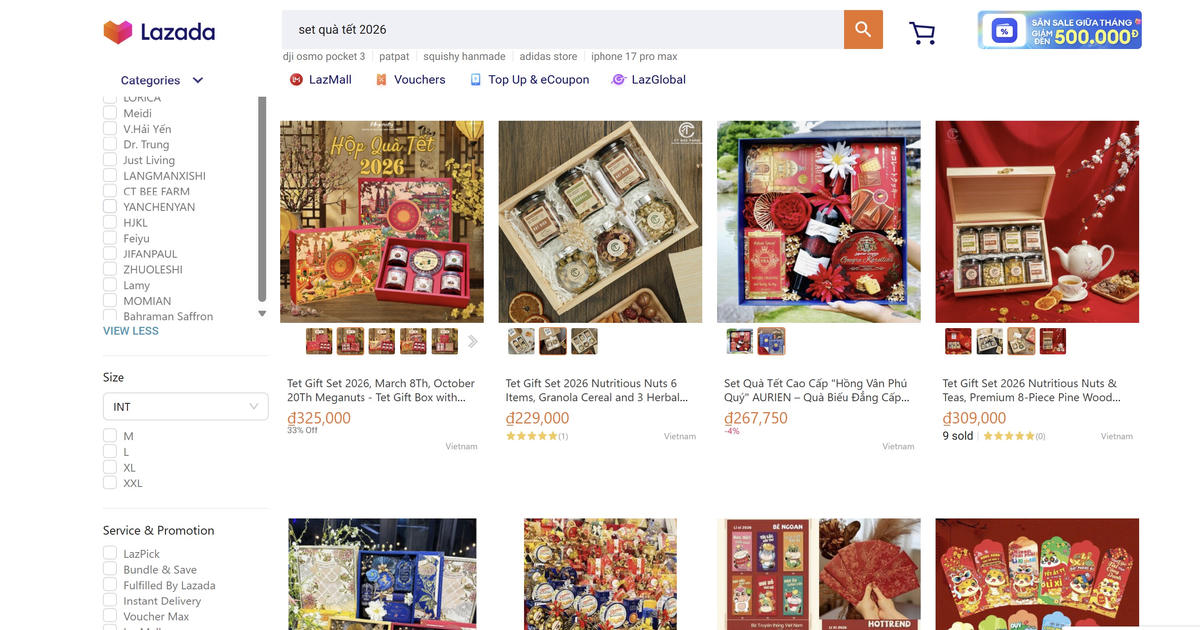Collapse the brand list with VIEW LESS
This screenshot has width=1200, height=630.
[131, 331]
